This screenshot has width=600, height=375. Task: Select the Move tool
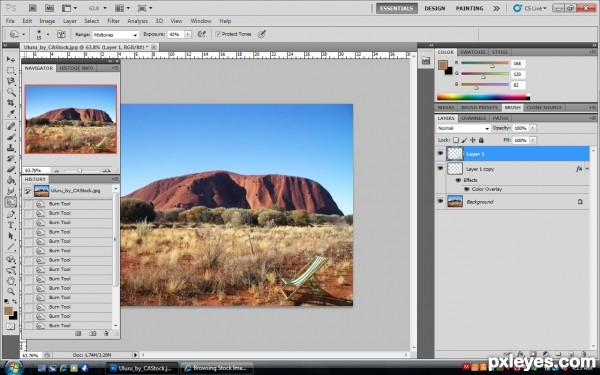[x=11, y=59]
